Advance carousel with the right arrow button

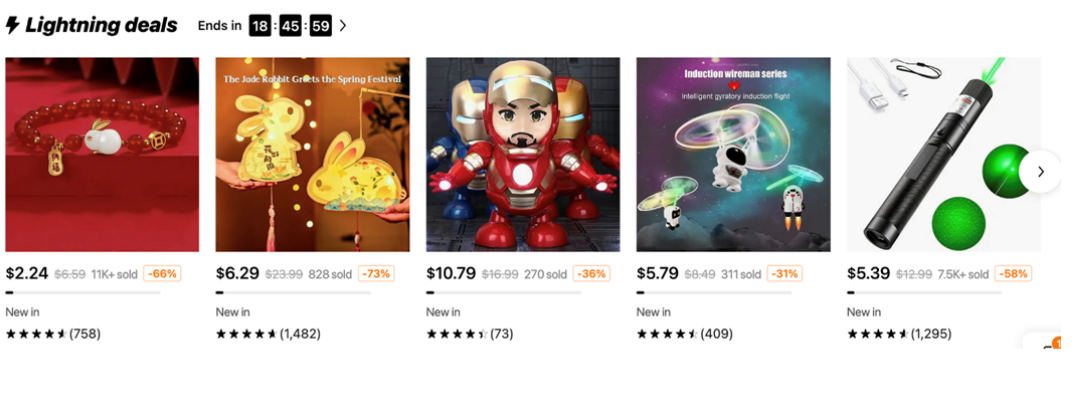pyautogui.click(x=1040, y=171)
